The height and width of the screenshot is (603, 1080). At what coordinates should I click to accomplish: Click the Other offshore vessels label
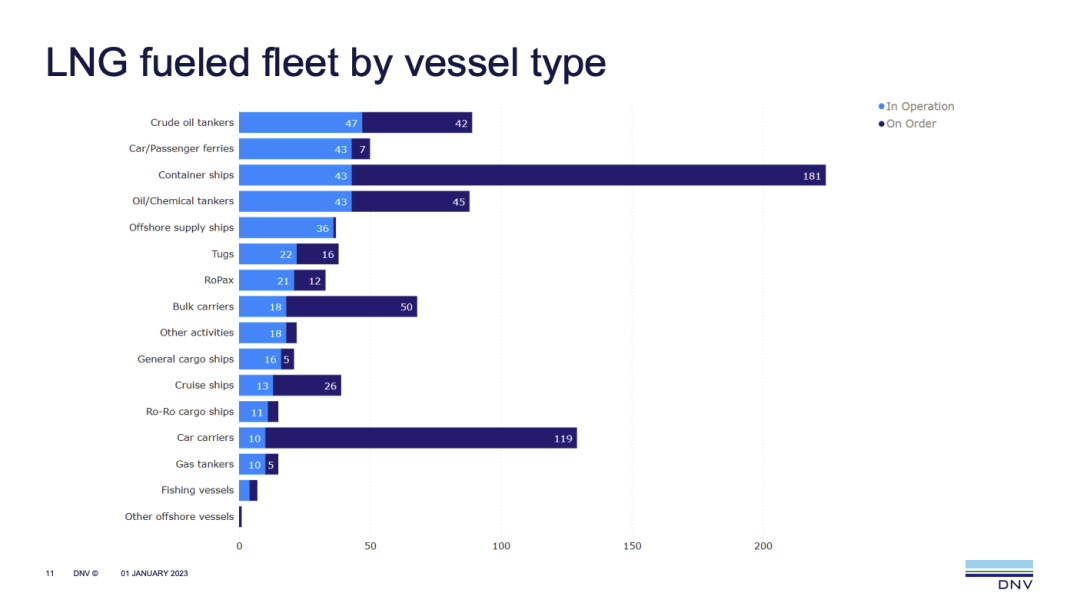click(179, 517)
